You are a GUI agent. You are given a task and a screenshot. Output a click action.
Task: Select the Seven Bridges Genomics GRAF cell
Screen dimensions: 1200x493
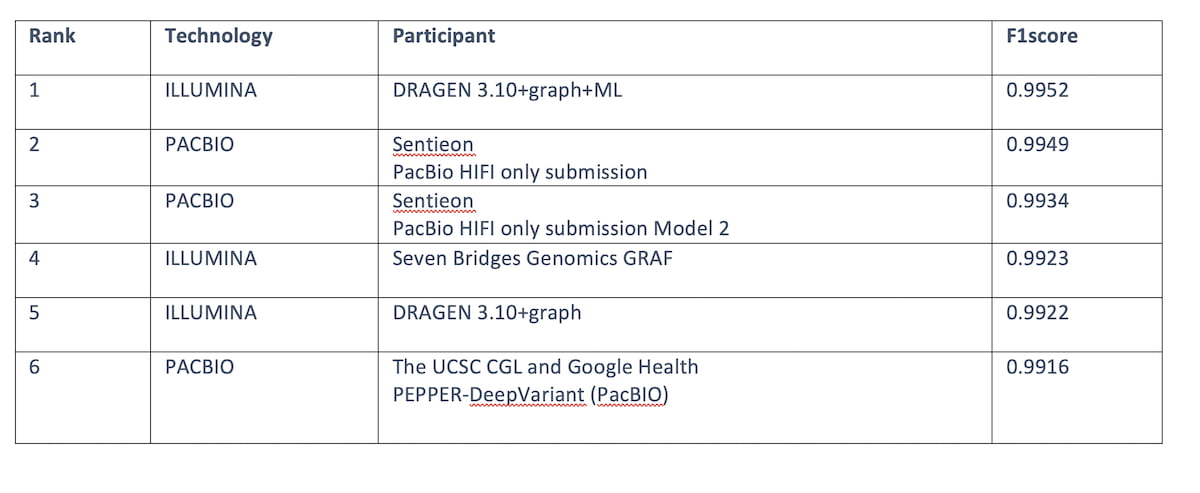[x=532, y=258]
